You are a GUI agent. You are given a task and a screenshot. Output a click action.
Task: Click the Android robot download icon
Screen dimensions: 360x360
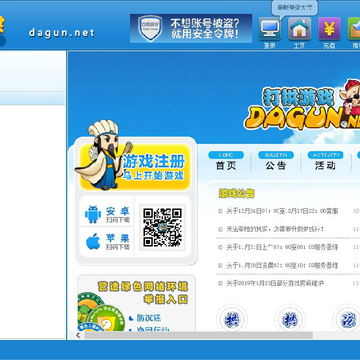tap(93, 214)
